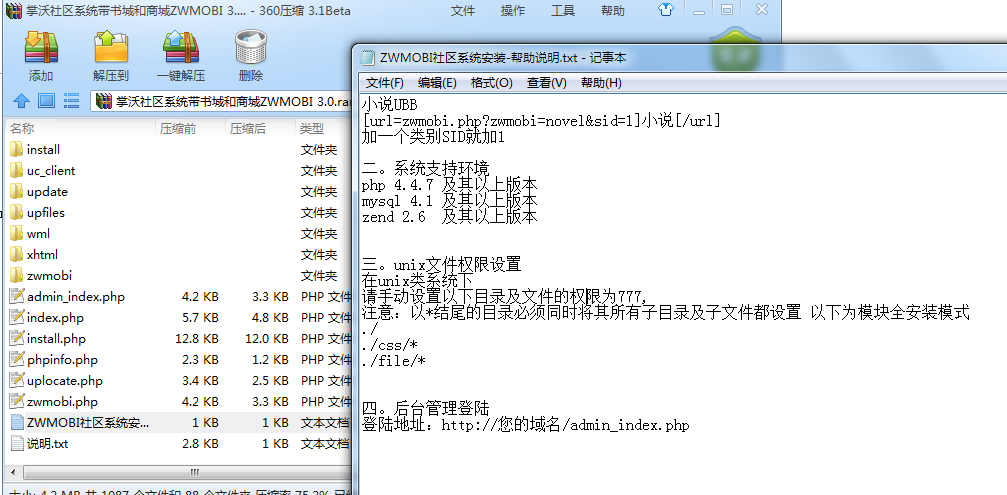Open 360压缩's 工具 menu
This screenshot has width=1007, height=495.
(563, 11)
